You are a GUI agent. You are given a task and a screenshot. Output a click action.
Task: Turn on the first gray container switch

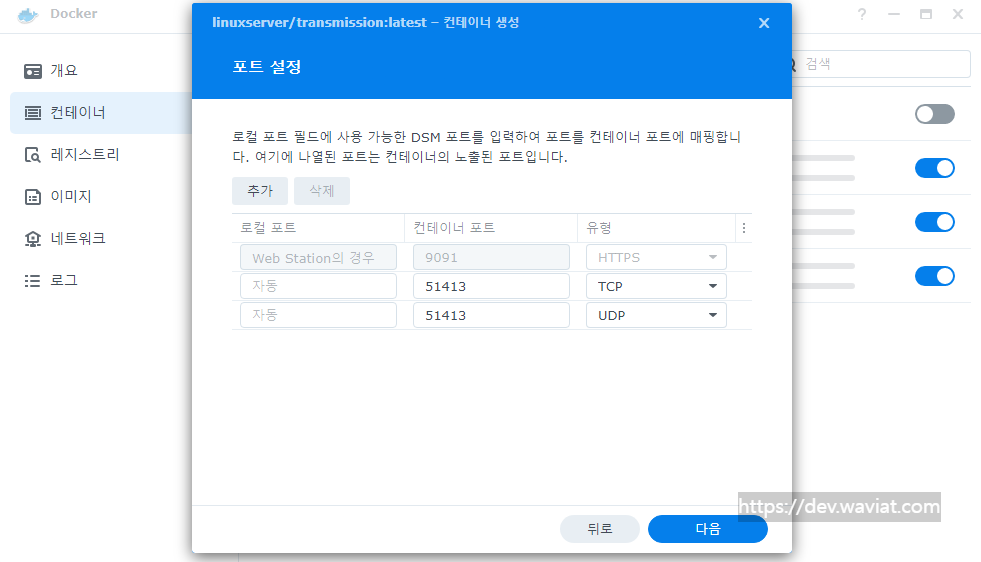935,115
